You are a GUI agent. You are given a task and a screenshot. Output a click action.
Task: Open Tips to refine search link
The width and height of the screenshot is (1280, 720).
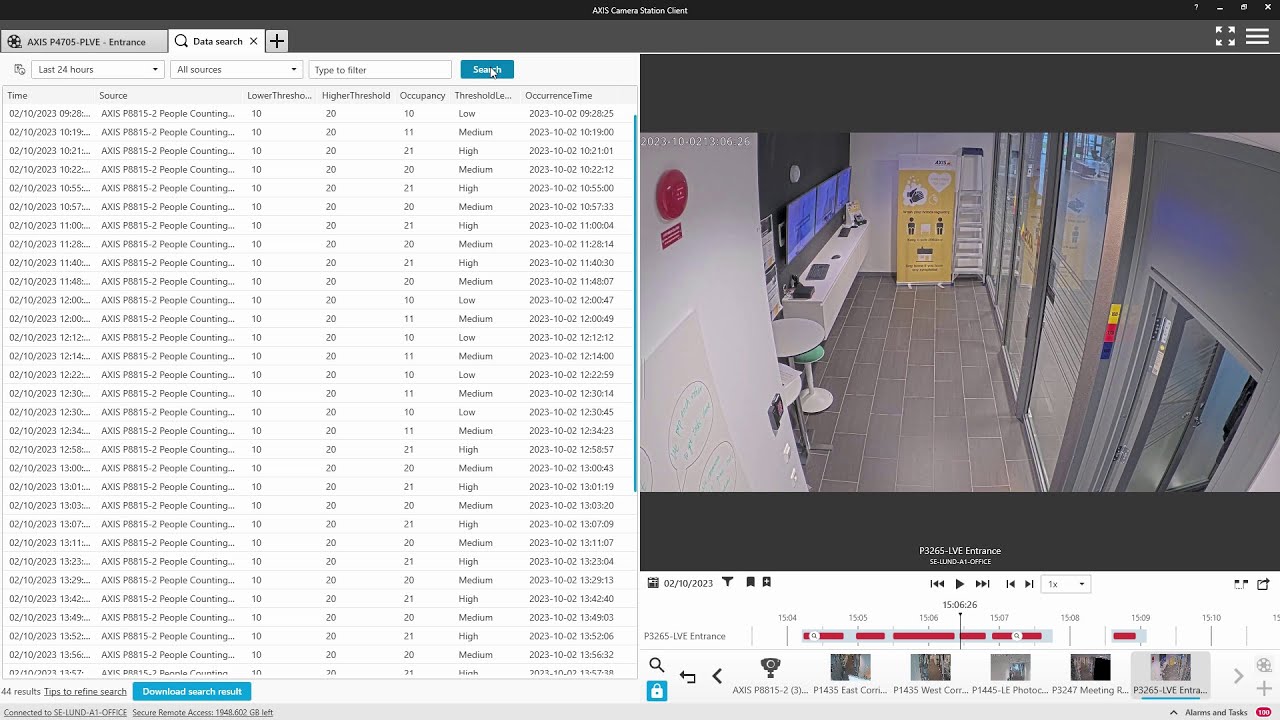pos(85,691)
